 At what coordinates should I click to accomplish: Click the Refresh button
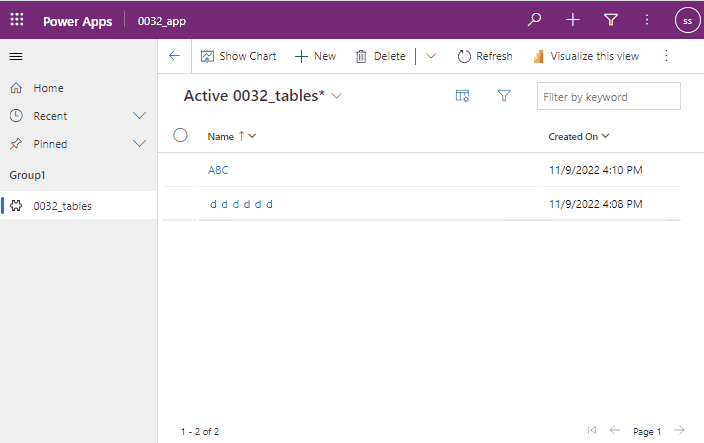[x=485, y=56]
